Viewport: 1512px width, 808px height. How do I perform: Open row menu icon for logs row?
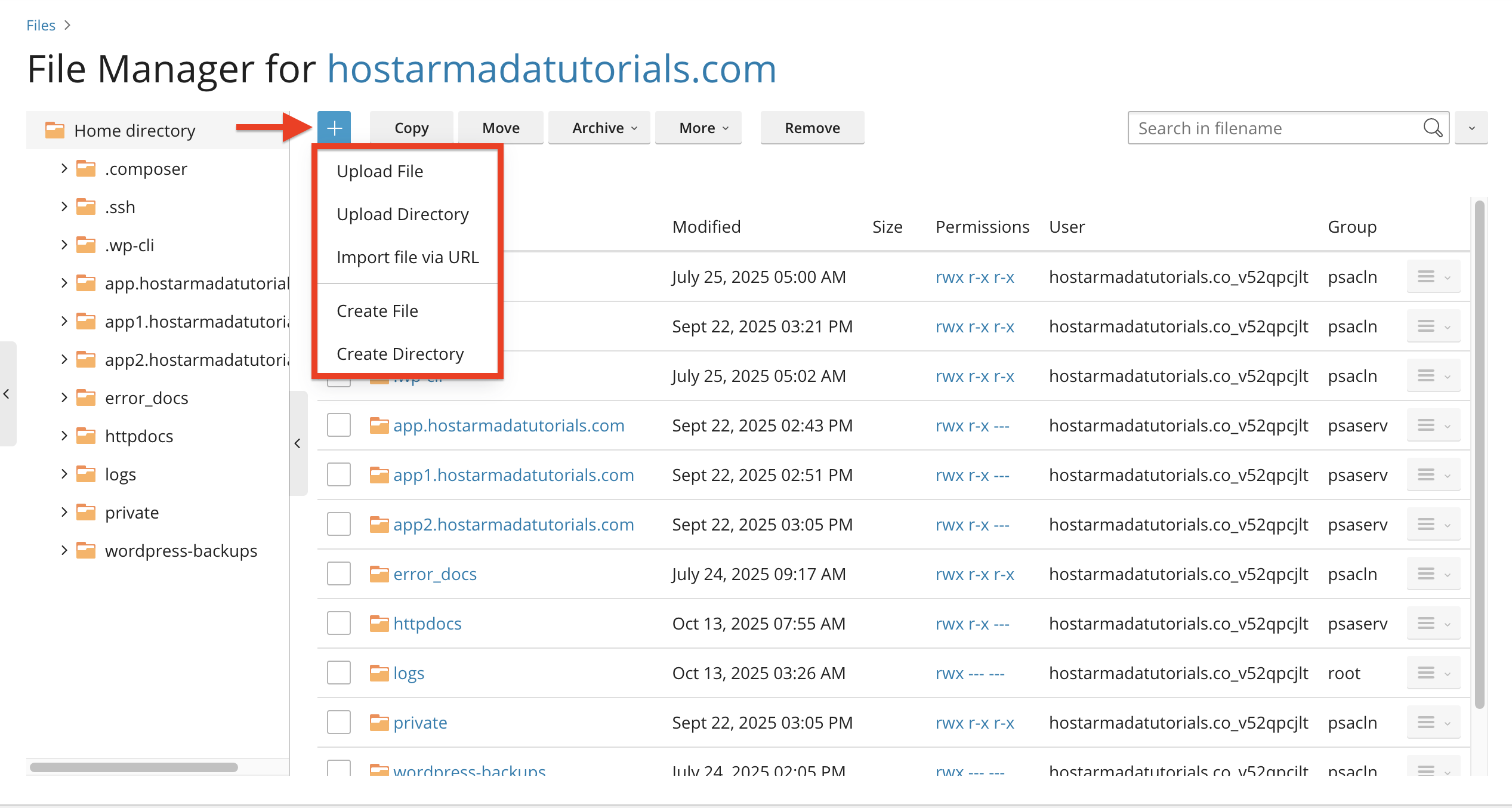click(1433, 673)
